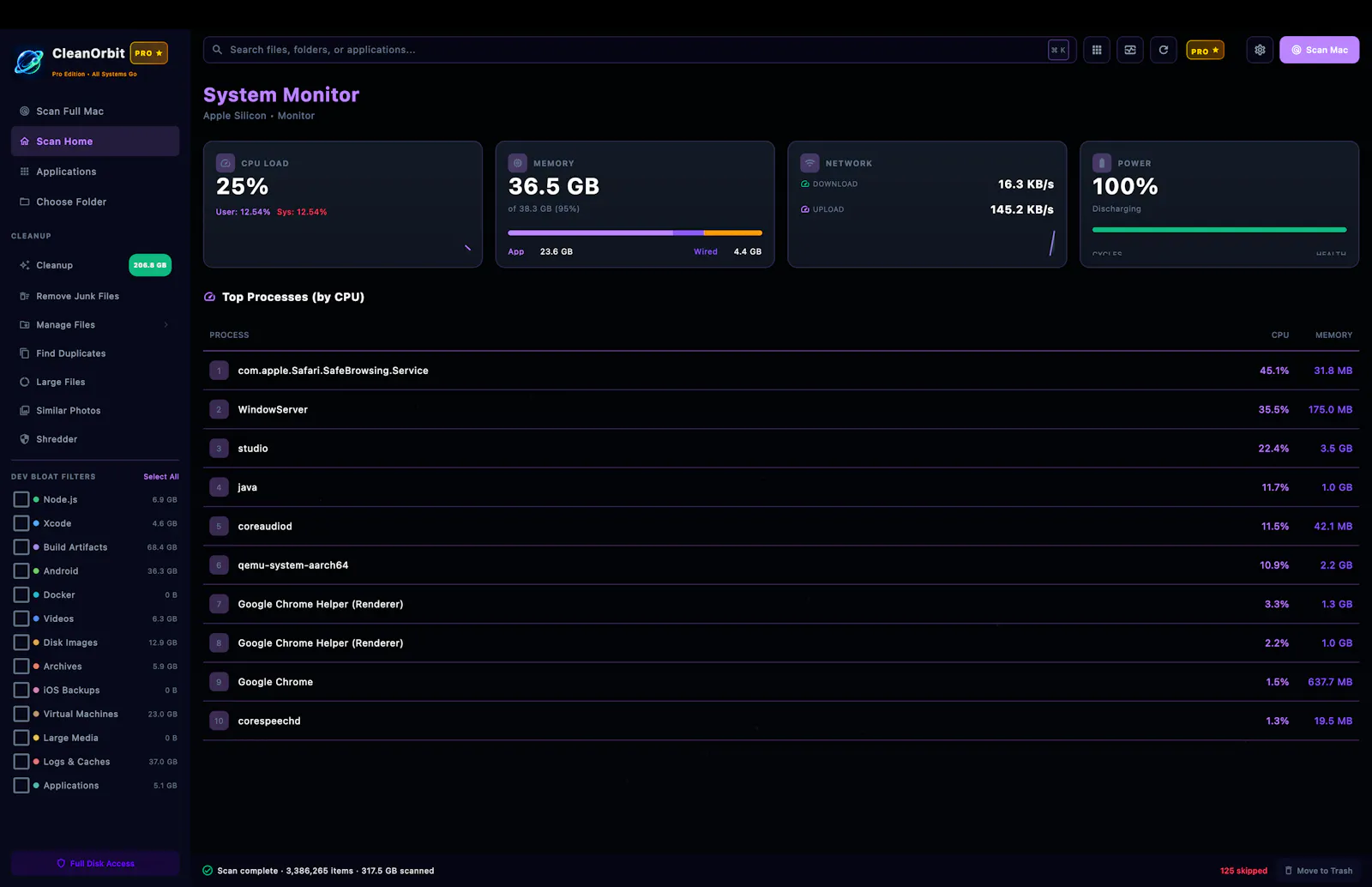Click the search magnifier icon
The width and height of the screenshot is (1372, 887).
pyautogui.click(x=218, y=50)
